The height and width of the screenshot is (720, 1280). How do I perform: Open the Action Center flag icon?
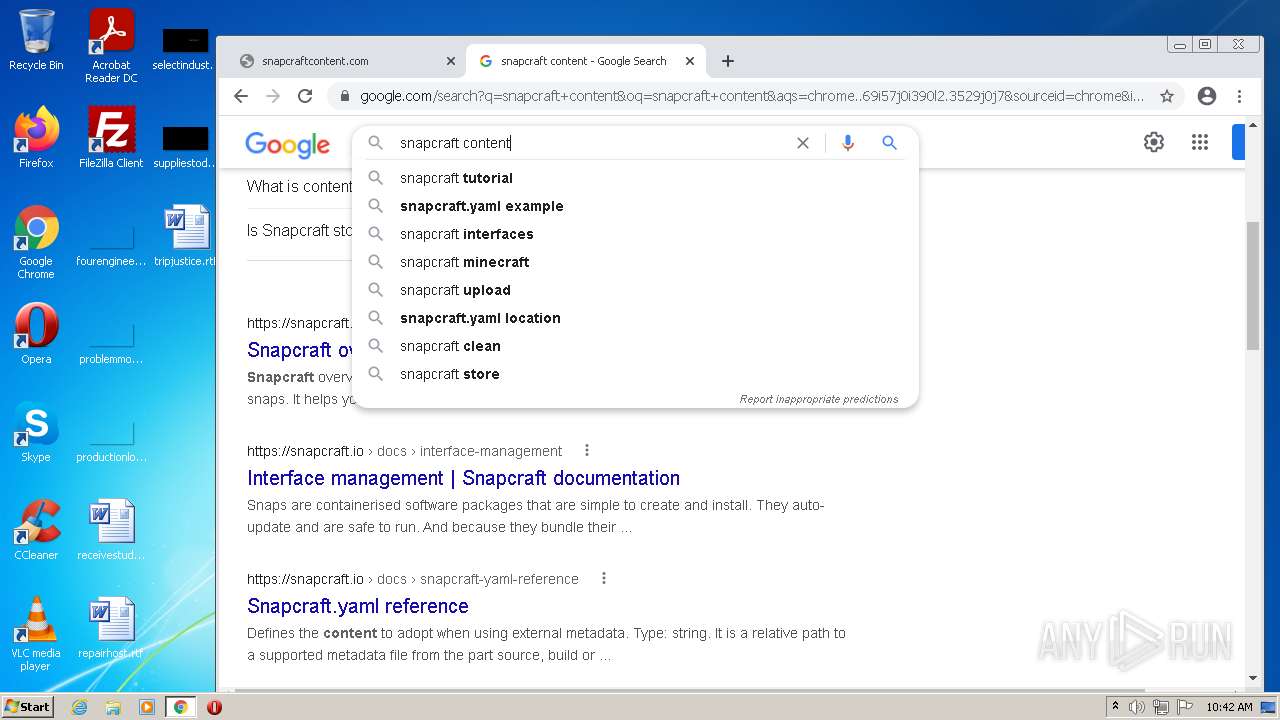point(1185,707)
